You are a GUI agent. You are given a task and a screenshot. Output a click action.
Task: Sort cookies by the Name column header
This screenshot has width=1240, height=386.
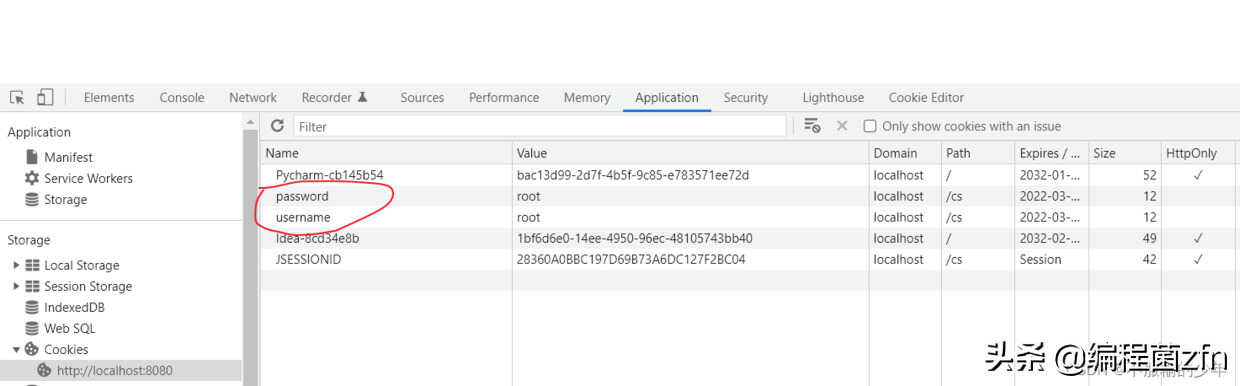(387, 153)
